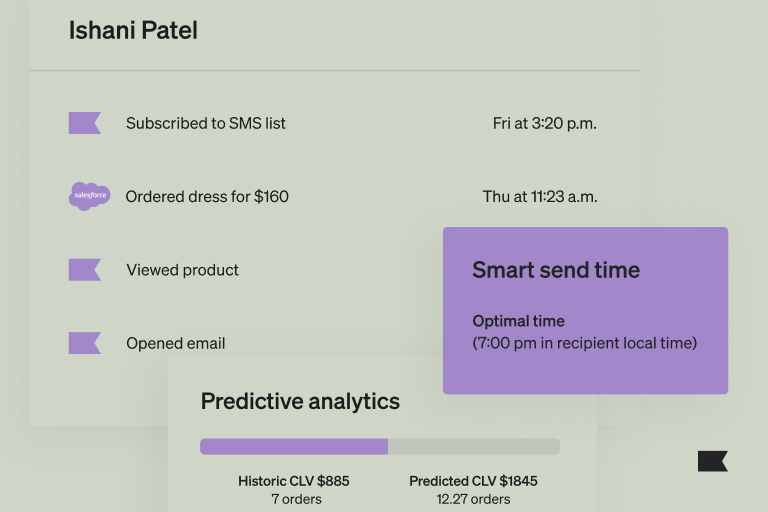This screenshot has height=512, width=768.
Task: Click the gray unfilled part of CLV bar
Action: pyautogui.click(x=473, y=446)
